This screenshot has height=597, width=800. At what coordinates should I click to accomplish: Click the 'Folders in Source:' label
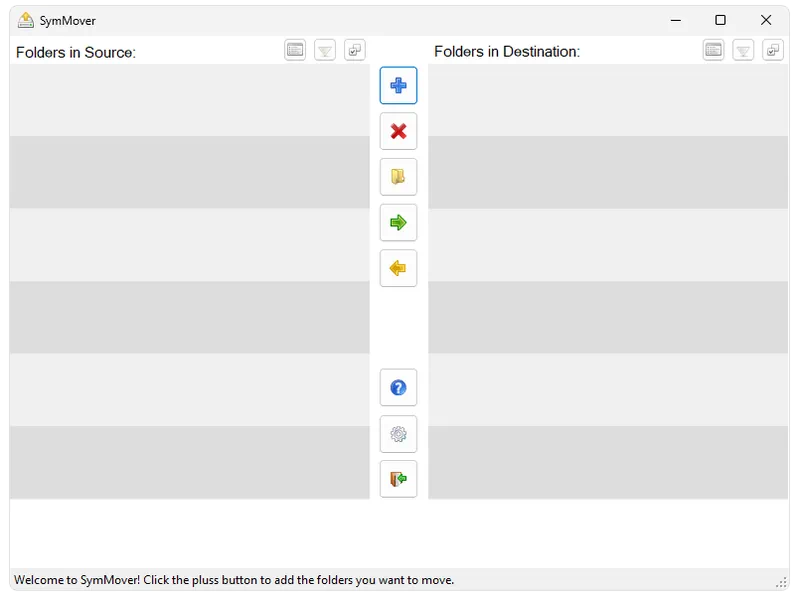76,53
